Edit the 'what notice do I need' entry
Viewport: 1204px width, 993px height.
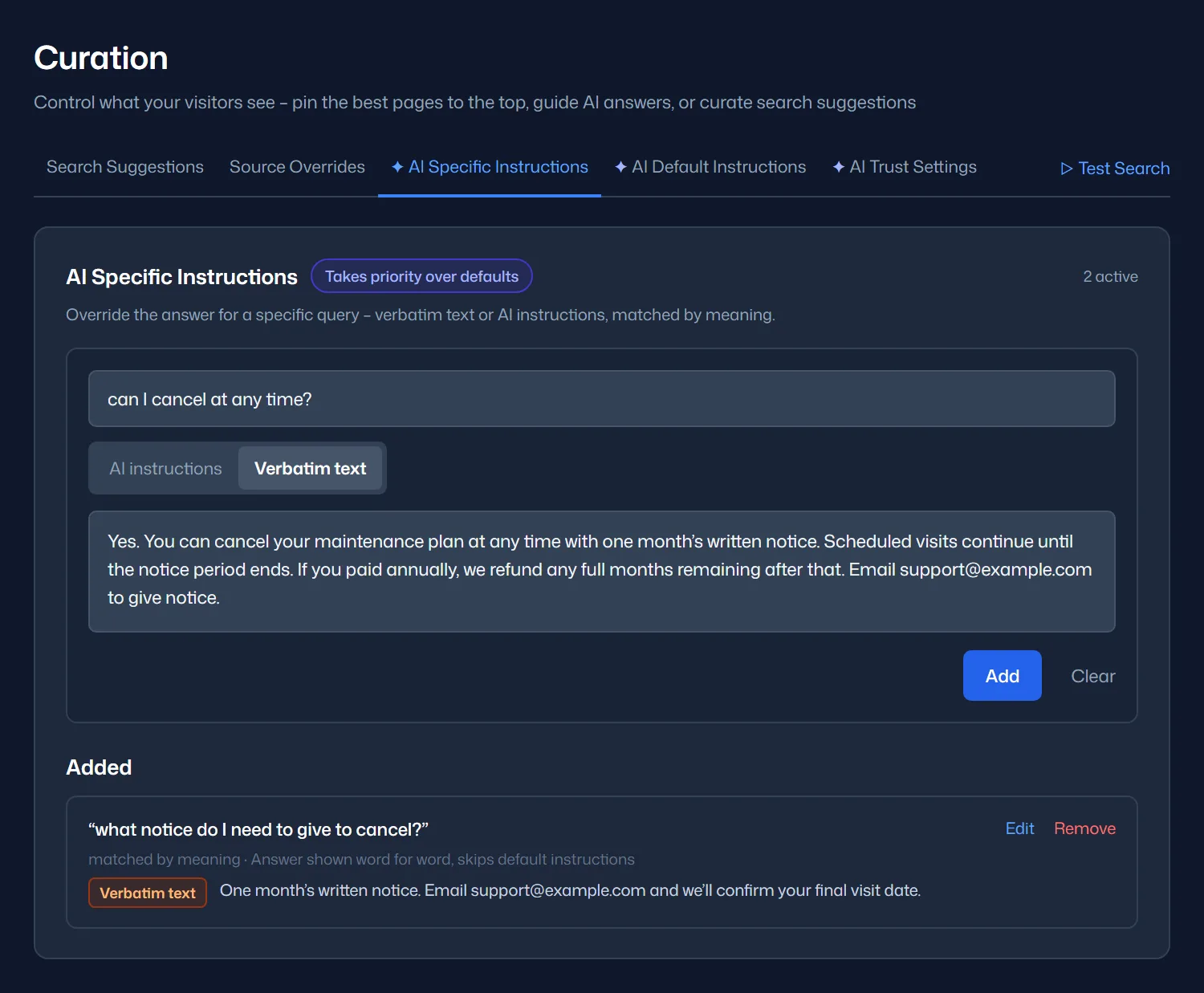[x=1019, y=828]
